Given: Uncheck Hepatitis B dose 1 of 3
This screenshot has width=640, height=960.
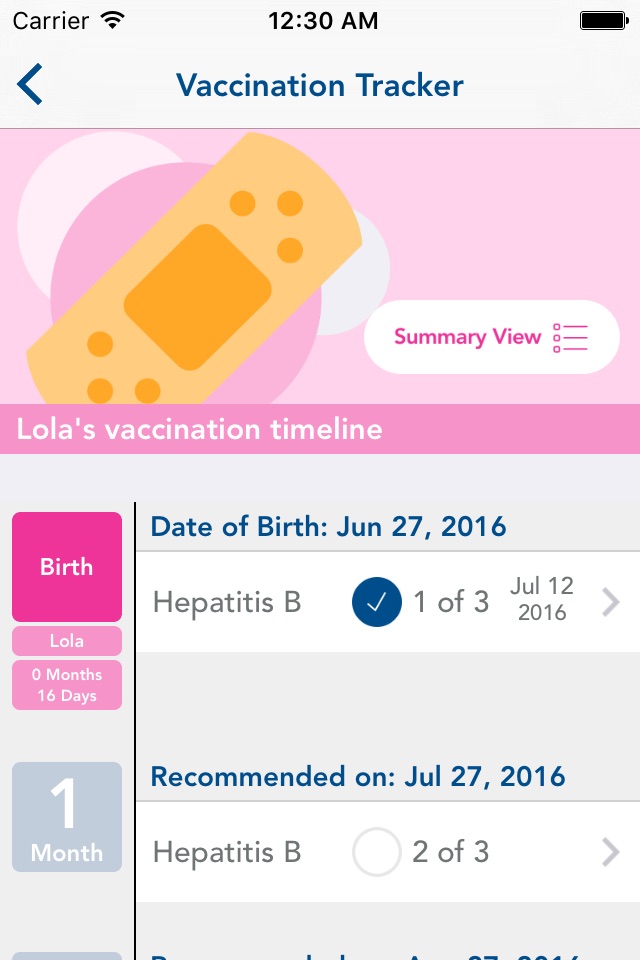Looking at the screenshot, I should point(377,602).
